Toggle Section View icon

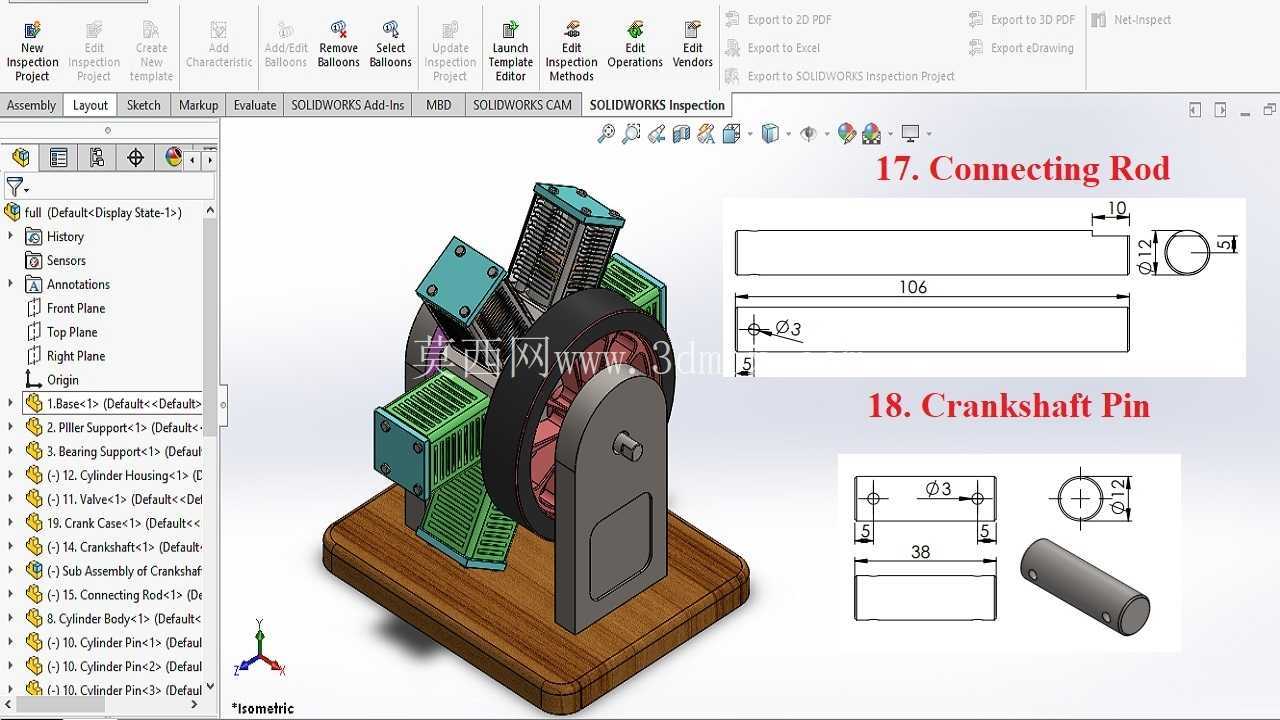coord(681,133)
